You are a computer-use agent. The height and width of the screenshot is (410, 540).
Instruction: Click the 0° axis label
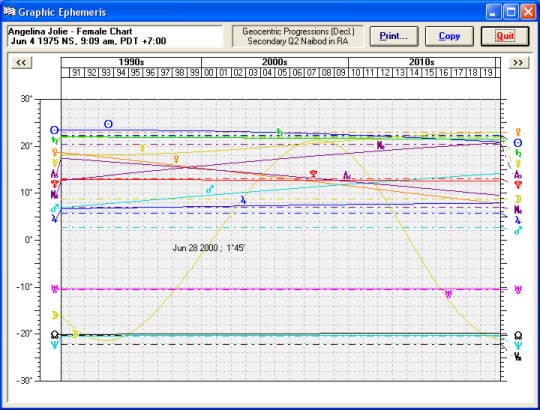coord(28,240)
